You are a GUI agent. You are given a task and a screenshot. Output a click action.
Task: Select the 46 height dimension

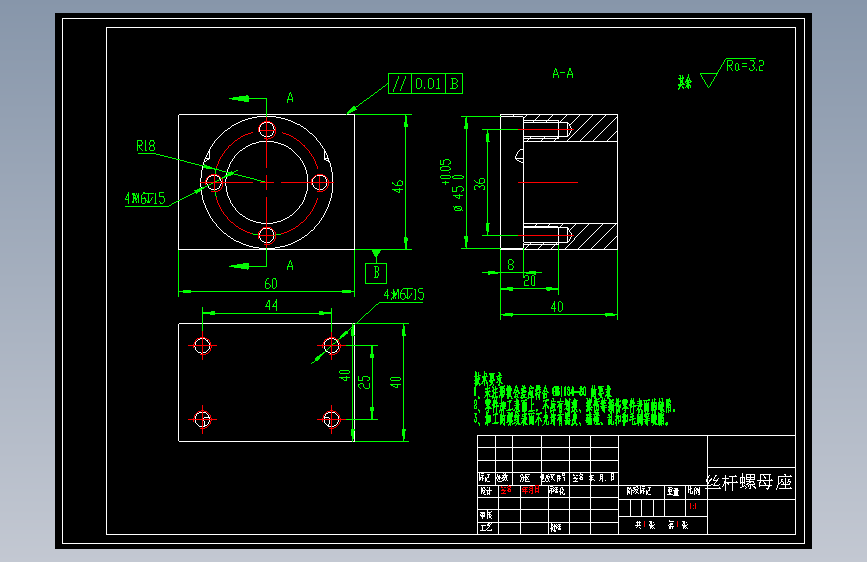click(x=398, y=186)
